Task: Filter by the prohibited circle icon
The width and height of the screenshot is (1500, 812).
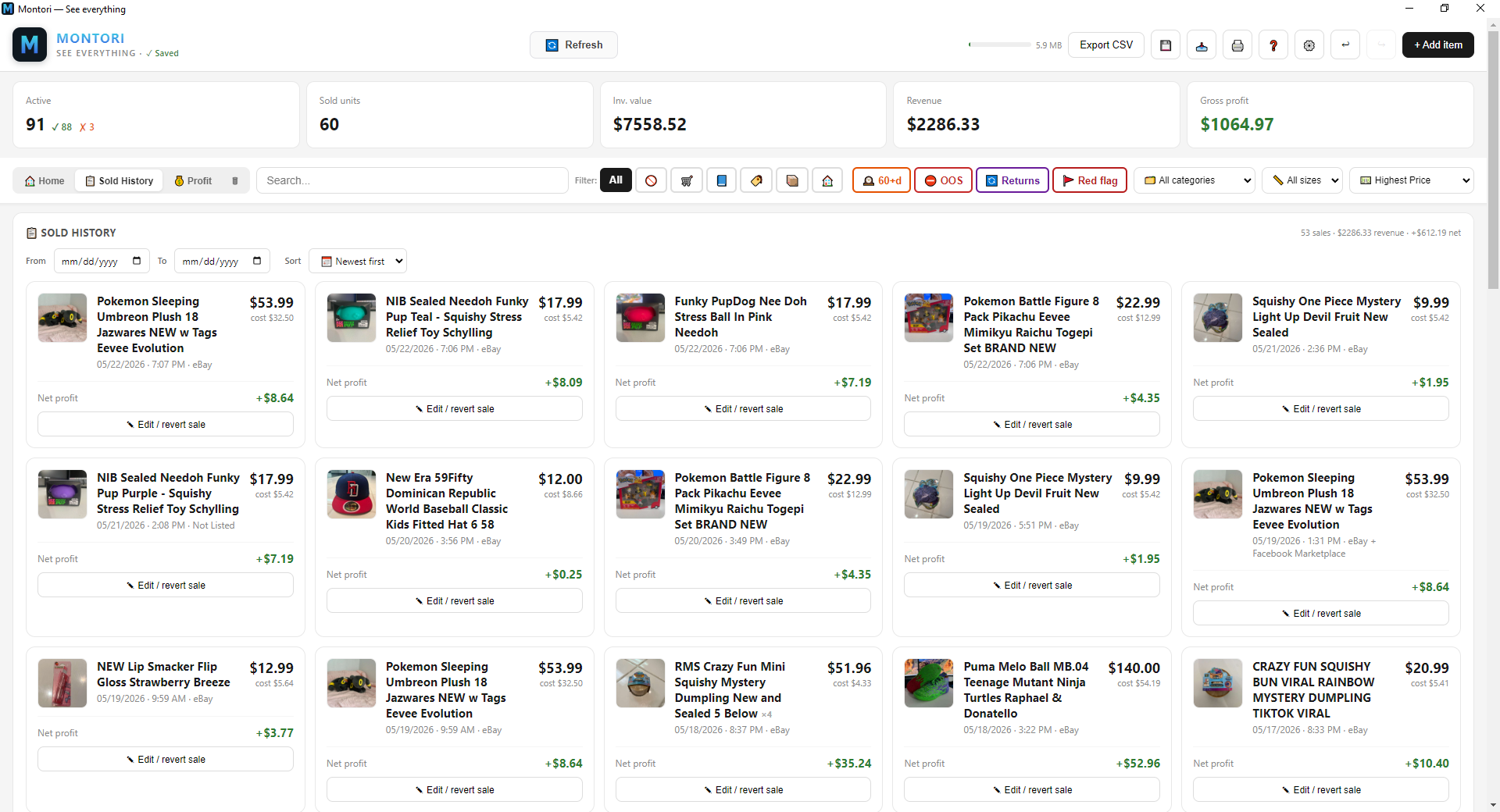Action: (x=652, y=180)
